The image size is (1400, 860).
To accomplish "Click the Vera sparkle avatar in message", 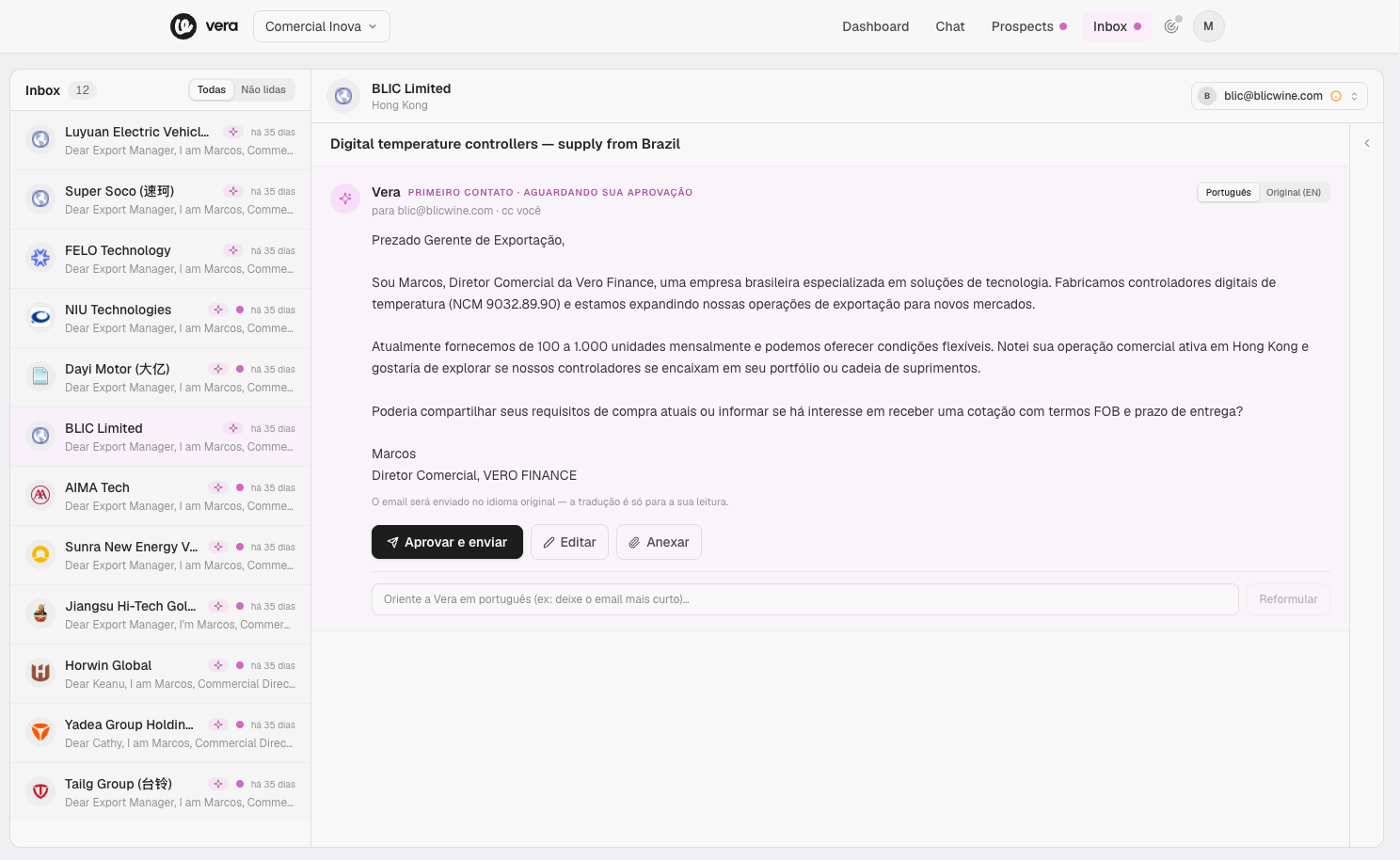I will 345,199.
